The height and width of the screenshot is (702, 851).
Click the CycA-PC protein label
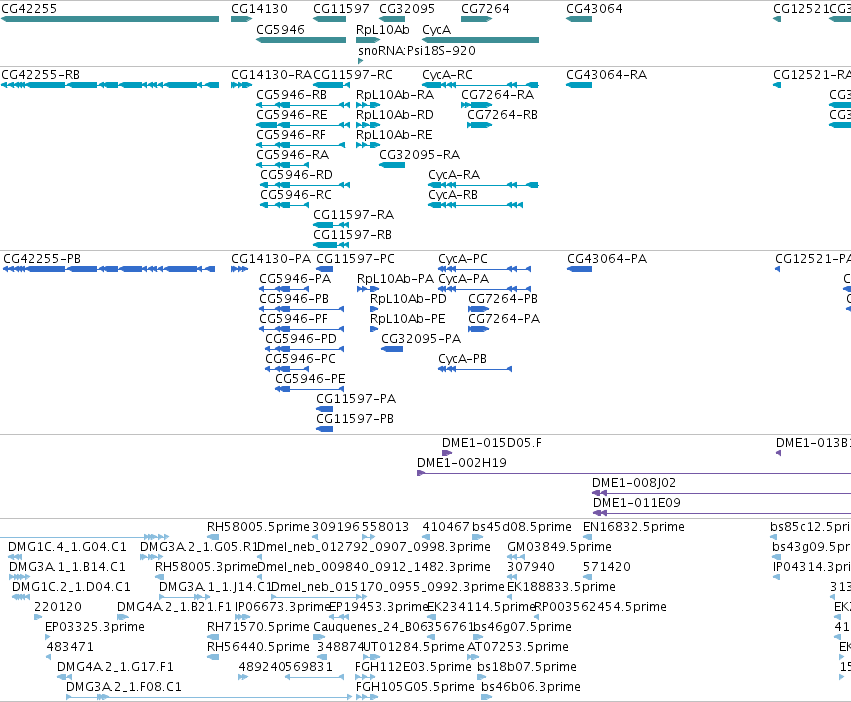coord(463,259)
